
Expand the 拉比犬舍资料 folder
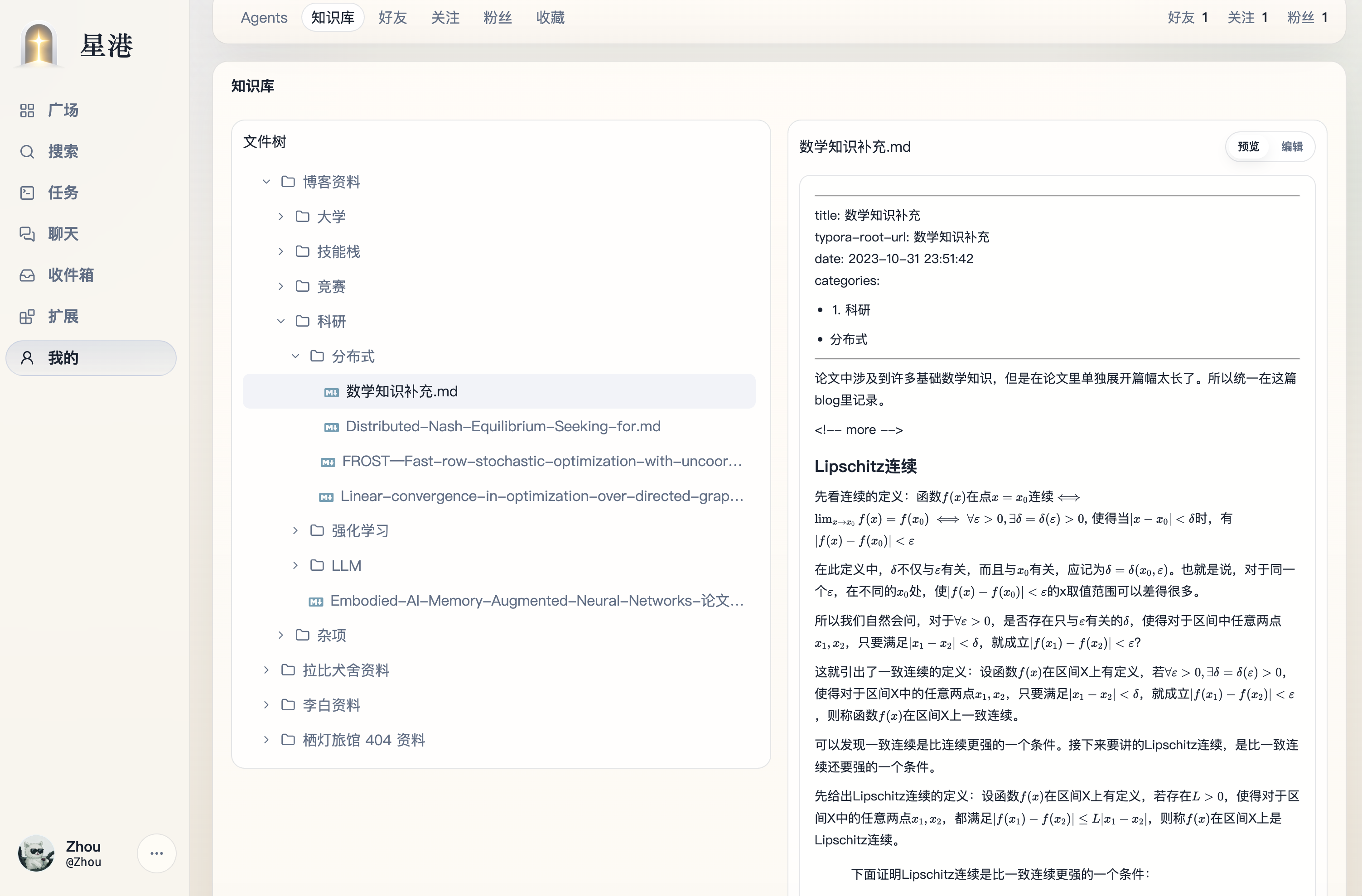click(x=266, y=670)
